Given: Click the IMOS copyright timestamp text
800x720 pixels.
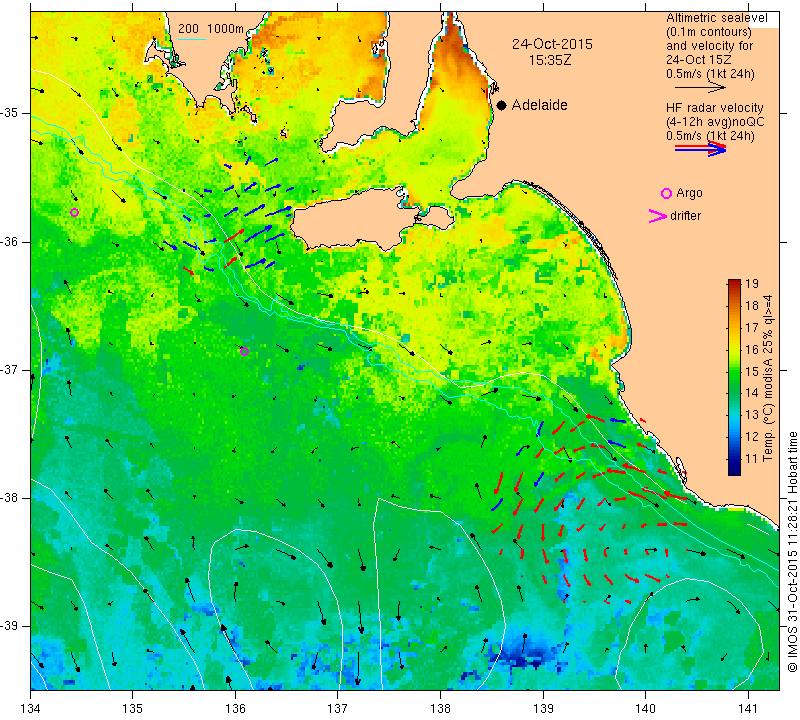Looking at the screenshot, I should tap(792, 551).
